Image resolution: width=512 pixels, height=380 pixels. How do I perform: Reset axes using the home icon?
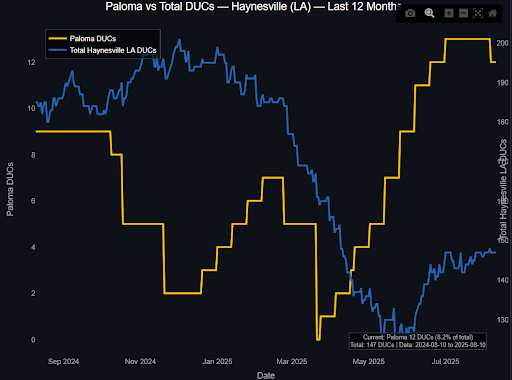(492, 13)
